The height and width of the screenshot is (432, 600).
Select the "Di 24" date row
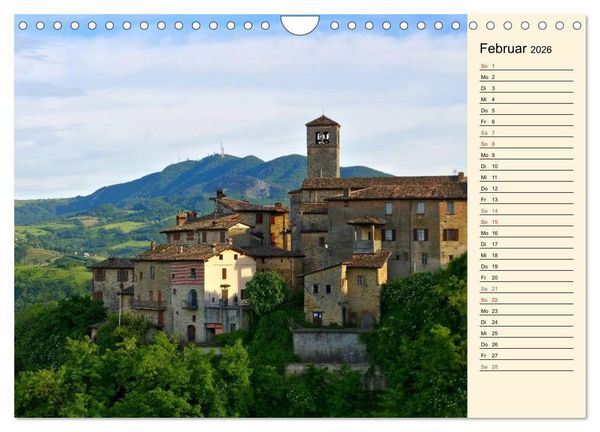[x=527, y=322]
